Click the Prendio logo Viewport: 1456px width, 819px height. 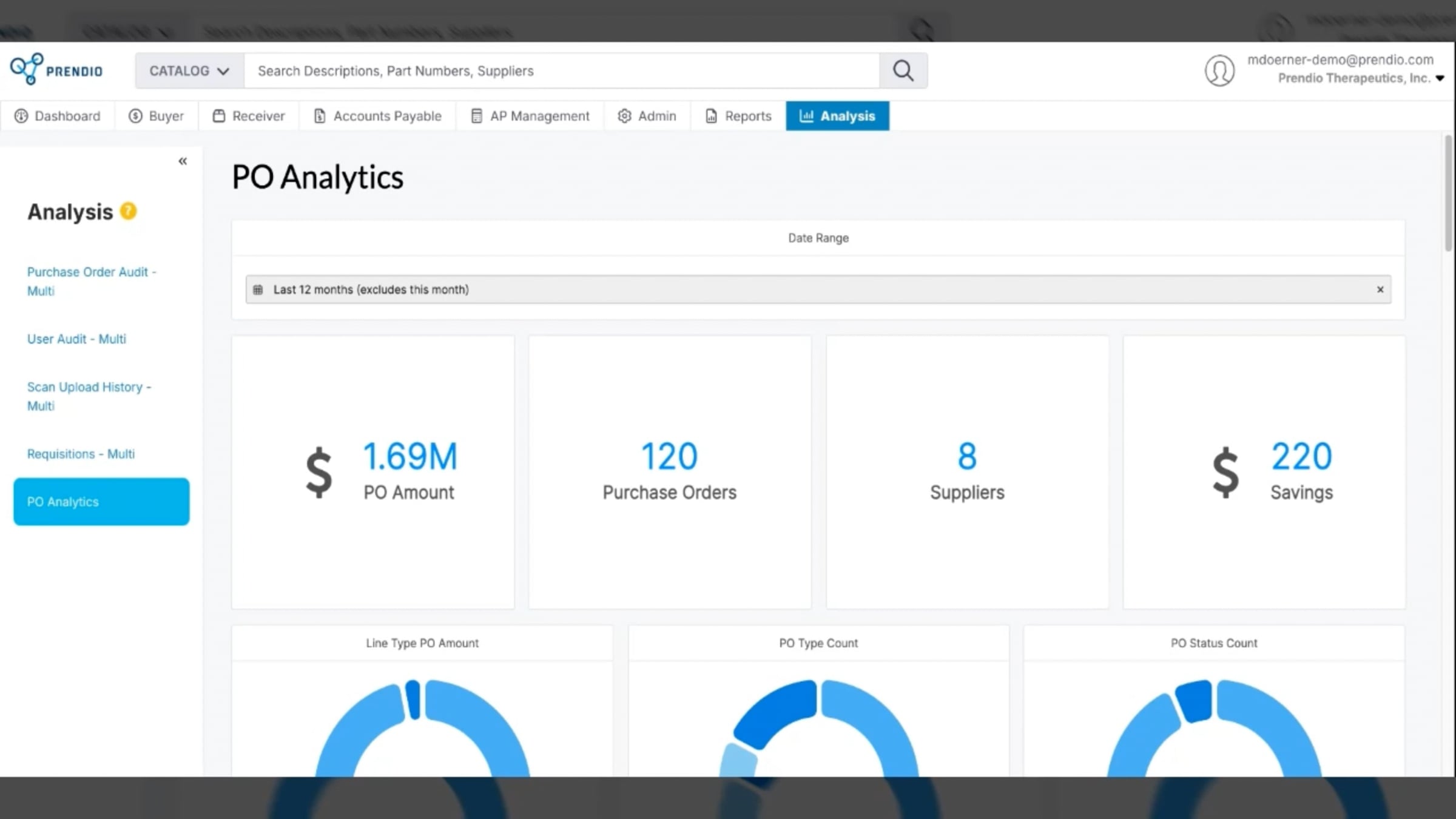(x=56, y=70)
